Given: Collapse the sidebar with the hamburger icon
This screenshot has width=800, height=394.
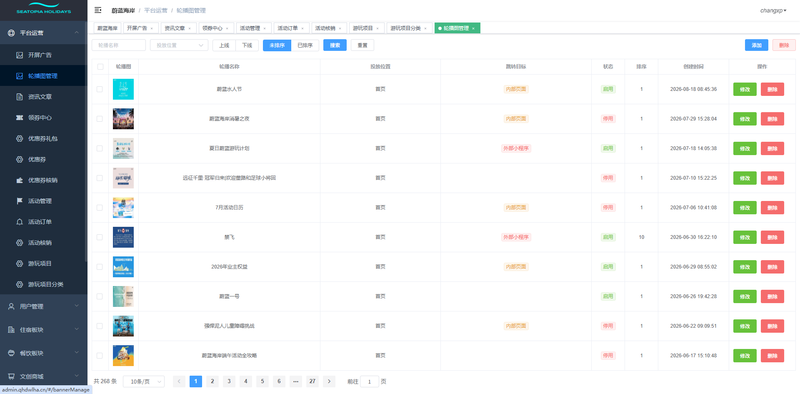Looking at the screenshot, I should pyautogui.click(x=98, y=10).
